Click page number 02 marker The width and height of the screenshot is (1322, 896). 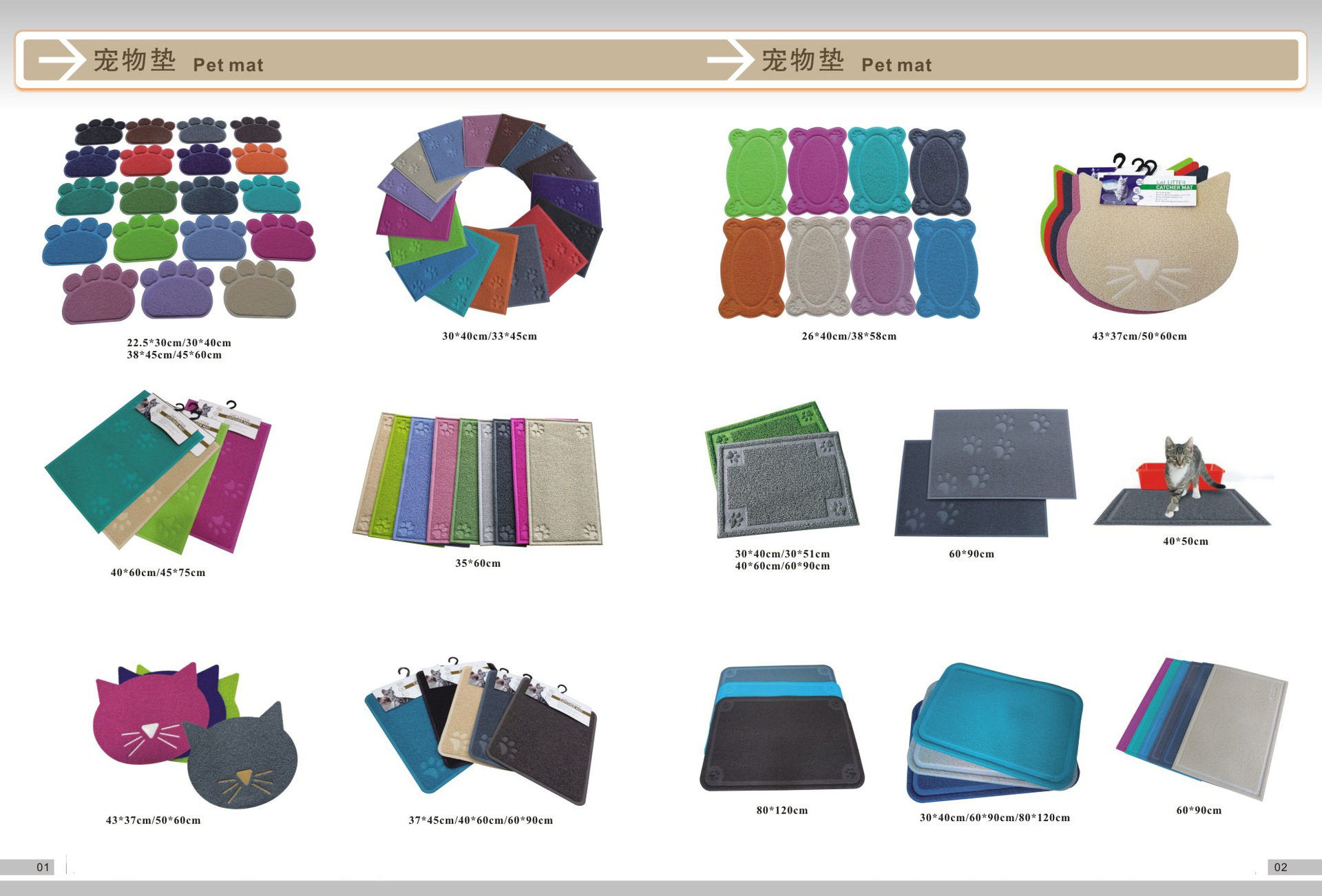tap(1280, 867)
